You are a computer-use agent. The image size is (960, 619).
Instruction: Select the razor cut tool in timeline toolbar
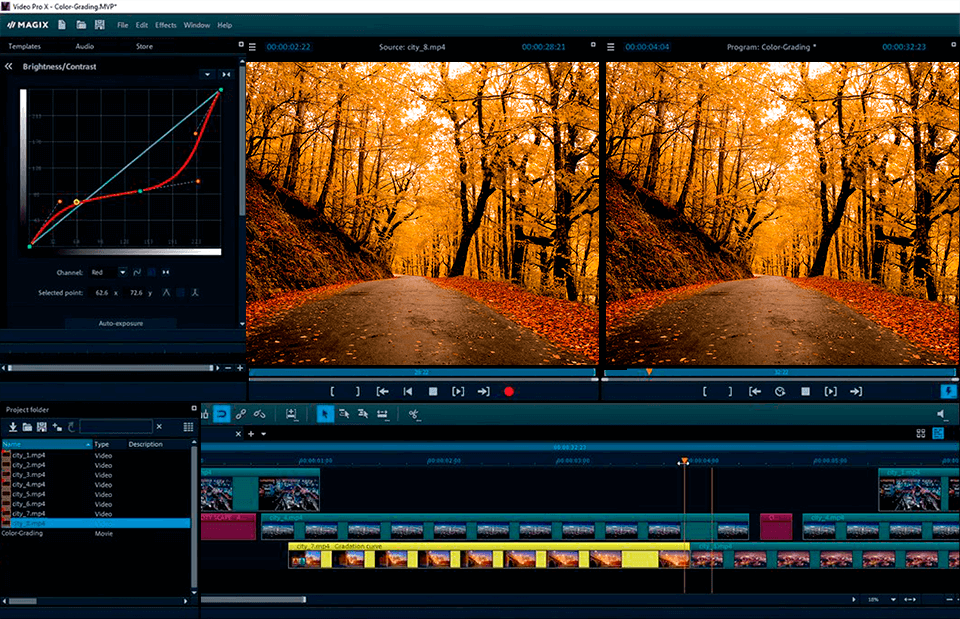(x=413, y=414)
